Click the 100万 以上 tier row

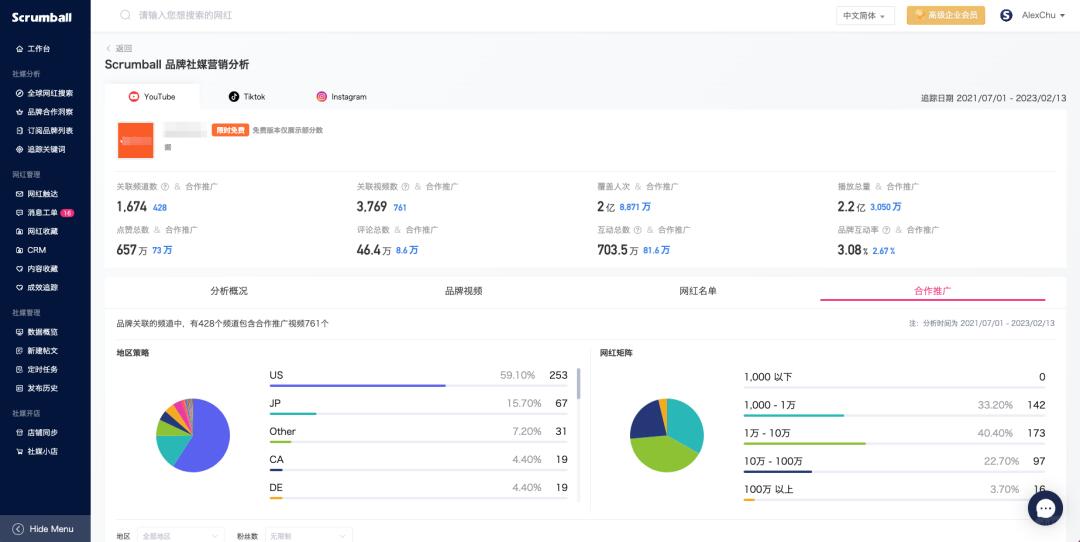(x=895, y=491)
